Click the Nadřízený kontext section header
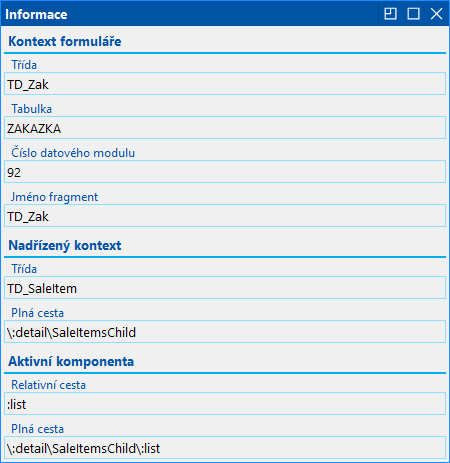 tap(65, 245)
